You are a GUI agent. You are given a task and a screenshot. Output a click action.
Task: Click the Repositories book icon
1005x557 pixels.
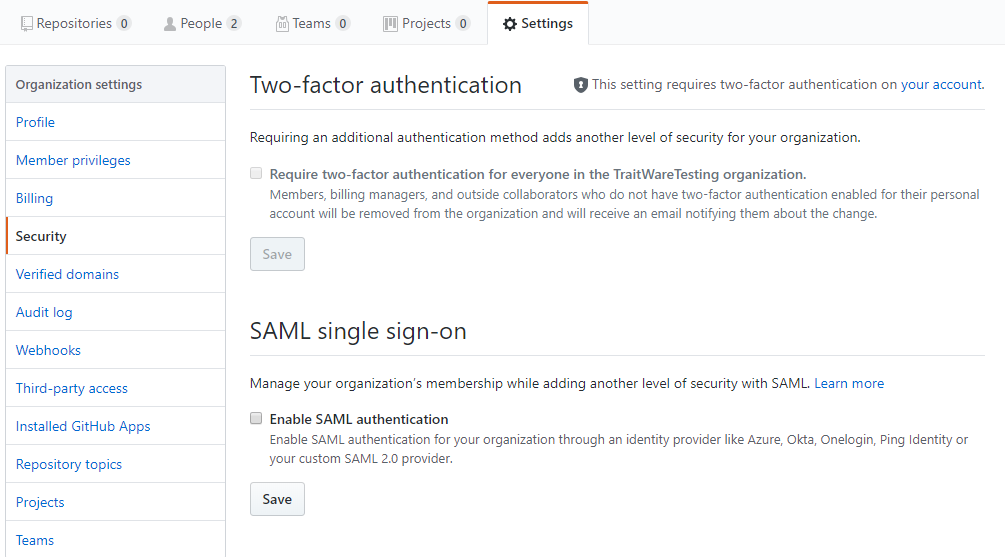coord(26,24)
